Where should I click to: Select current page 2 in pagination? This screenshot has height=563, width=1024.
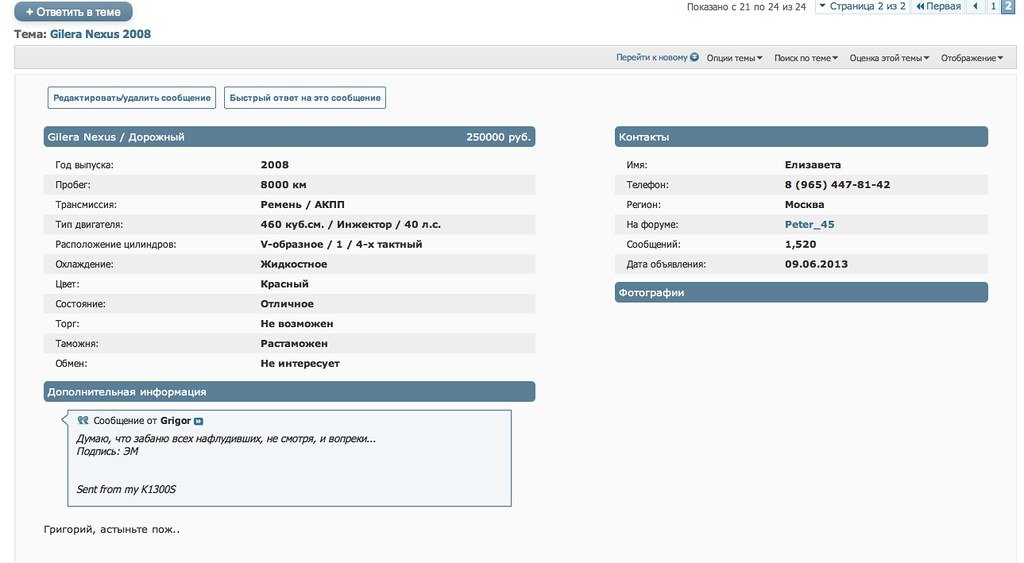point(1008,7)
